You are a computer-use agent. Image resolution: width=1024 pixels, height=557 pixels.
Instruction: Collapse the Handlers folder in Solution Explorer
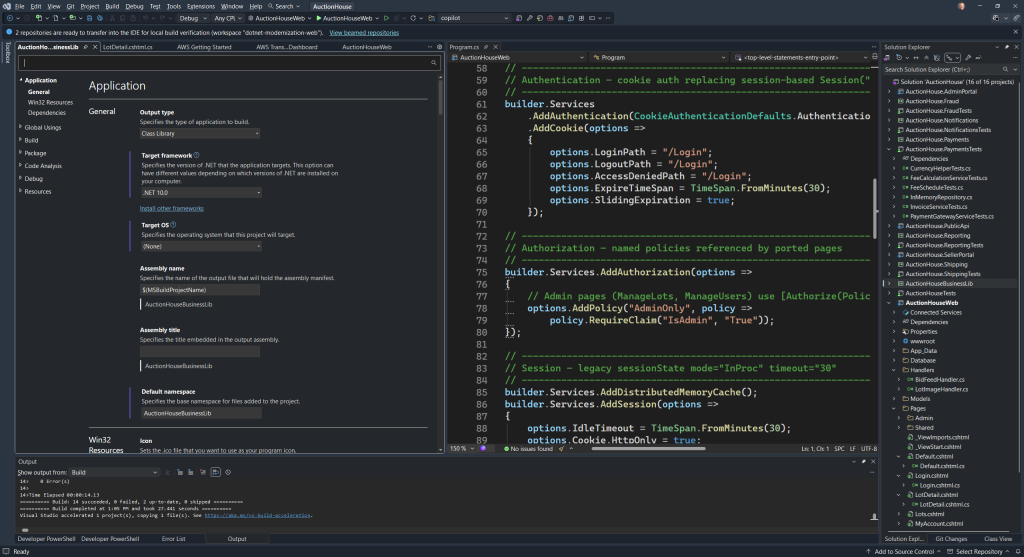click(x=895, y=370)
